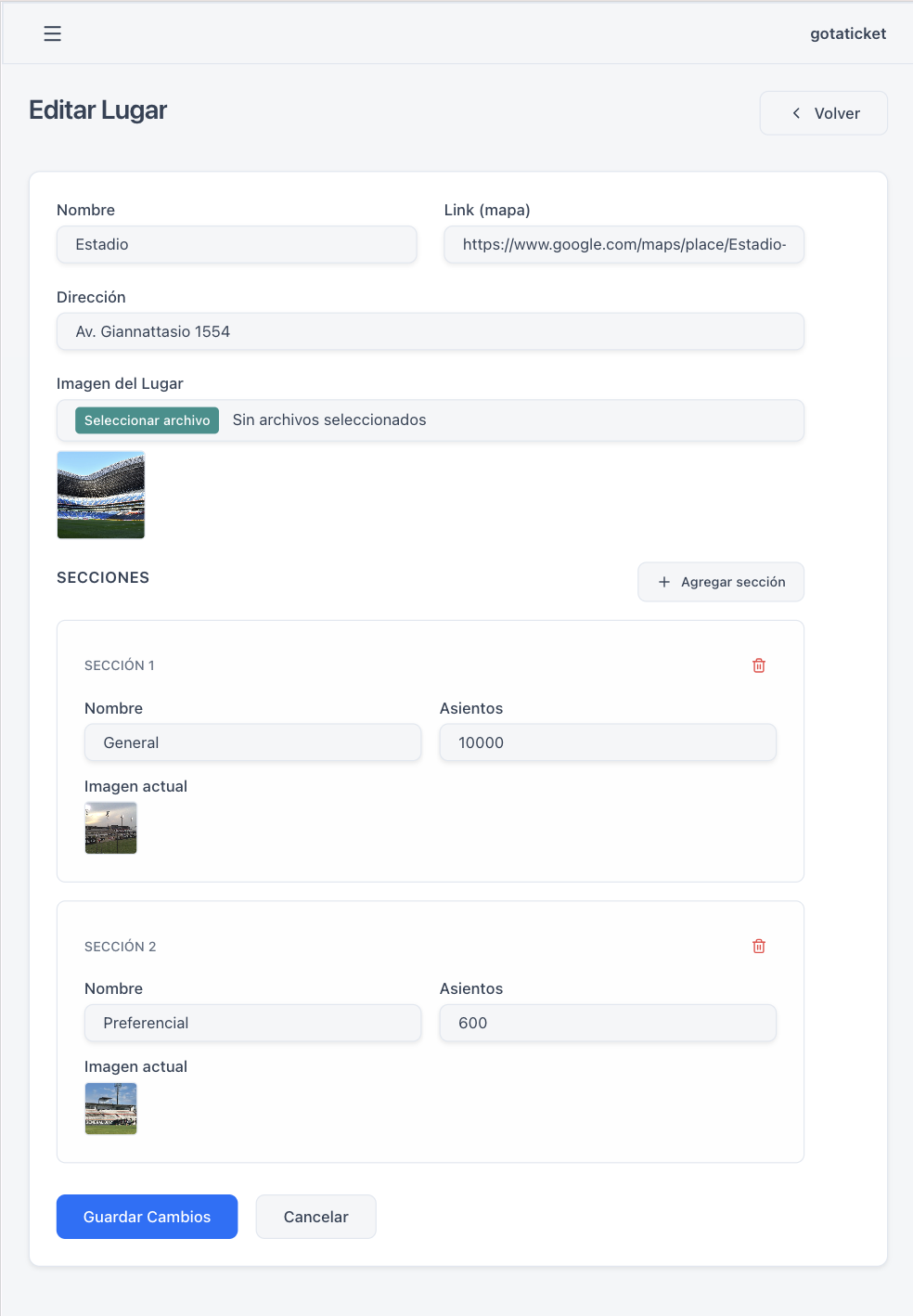Open Sección 2 current image thumbnail
913x1316 pixels.
(110, 1108)
